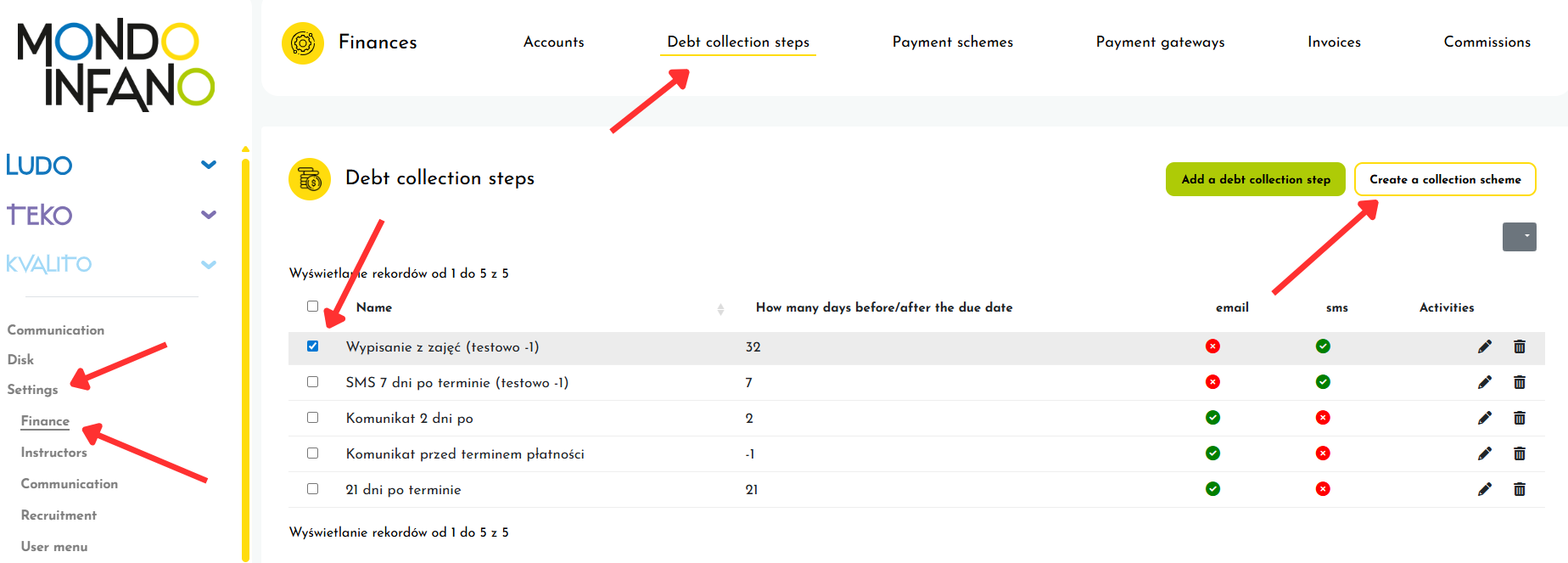1568x563 pixels.
Task: Expand the TEKO sidebar section
Action: [209, 215]
